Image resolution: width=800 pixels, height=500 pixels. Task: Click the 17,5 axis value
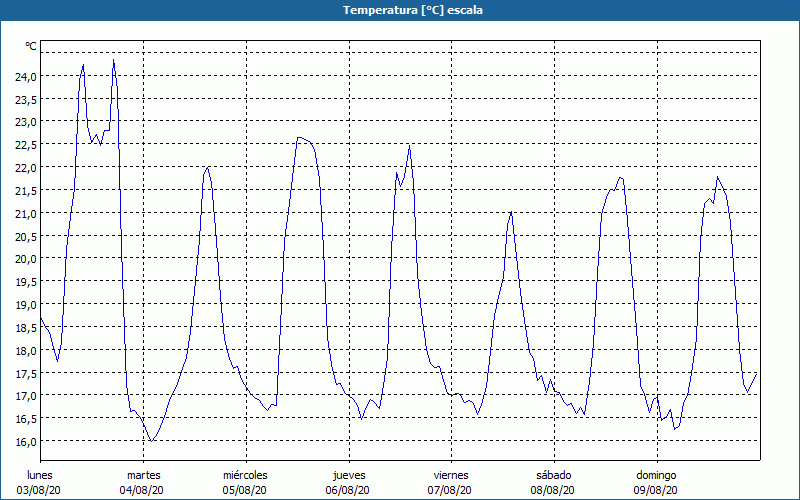click(x=26, y=373)
